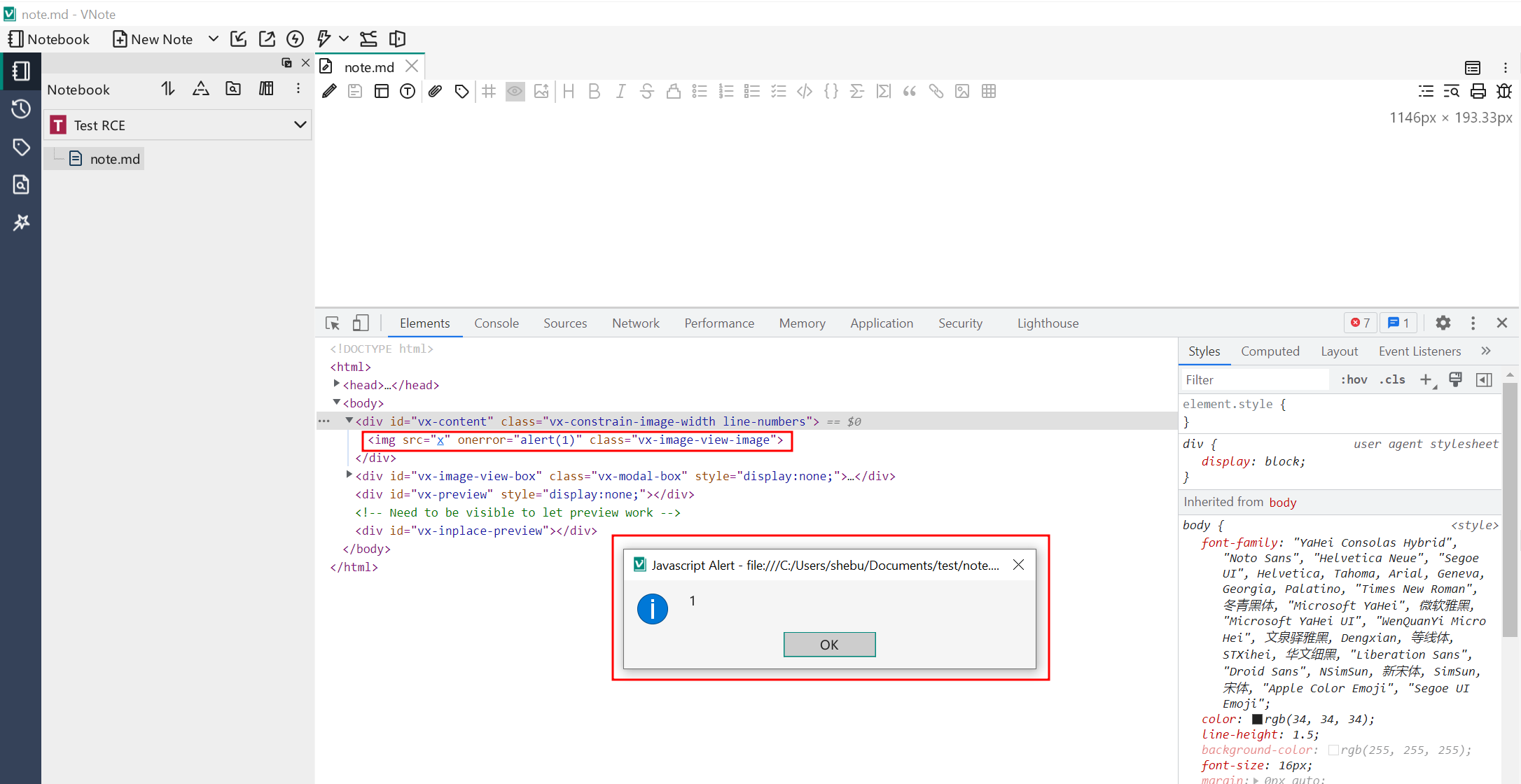Open the Test RCE notebook dropdown
The height and width of the screenshot is (784, 1521).
point(178,125)
